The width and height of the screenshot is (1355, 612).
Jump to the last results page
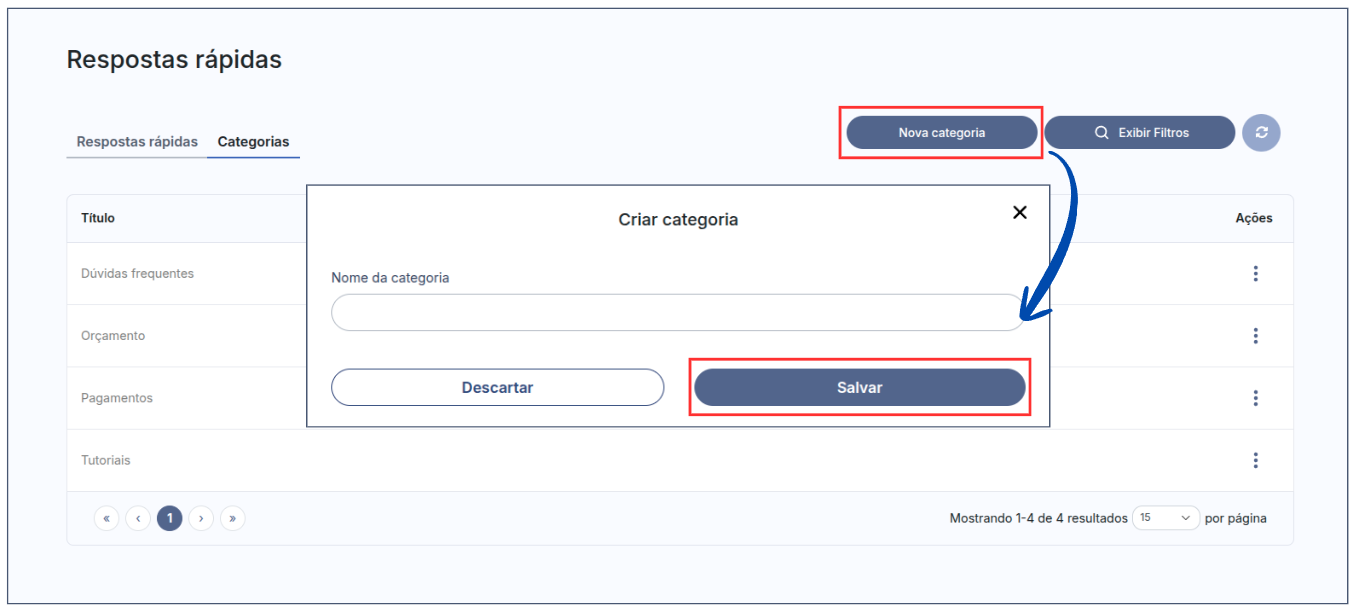[233, 518]
